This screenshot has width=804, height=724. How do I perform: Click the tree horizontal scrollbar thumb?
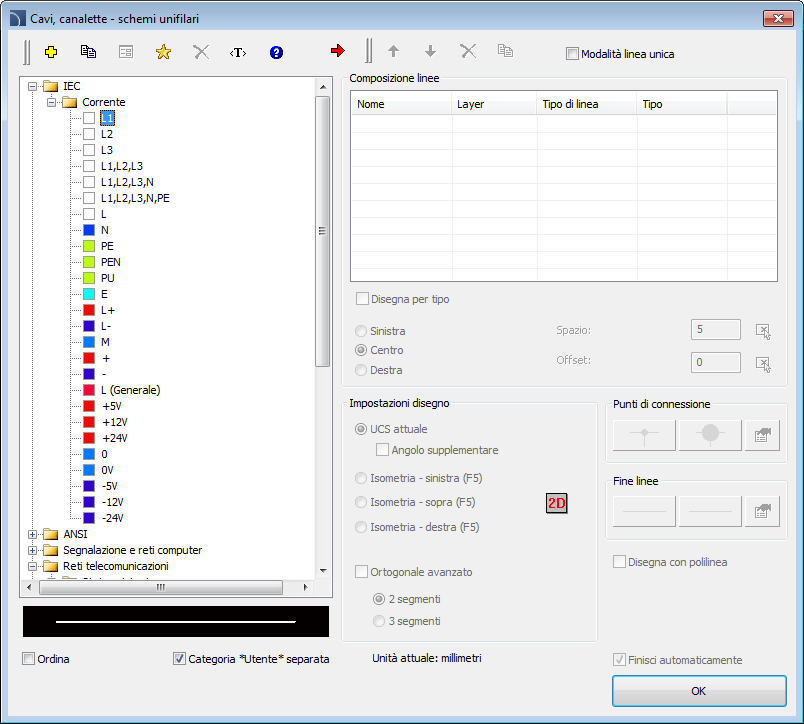pyautogui.click(x=161, y=588)
